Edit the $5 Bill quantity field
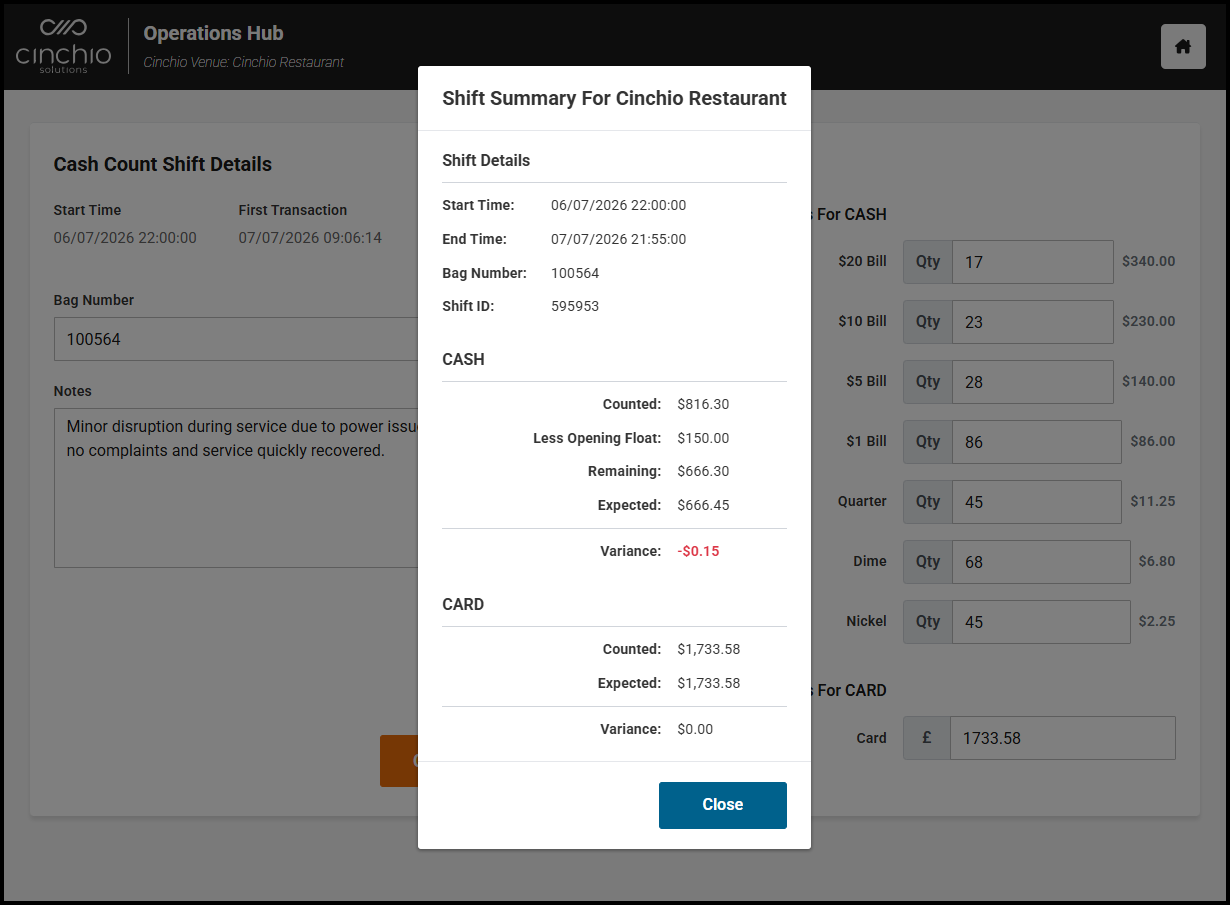This screenshot has height=905, width=1230. (1032, 382)
